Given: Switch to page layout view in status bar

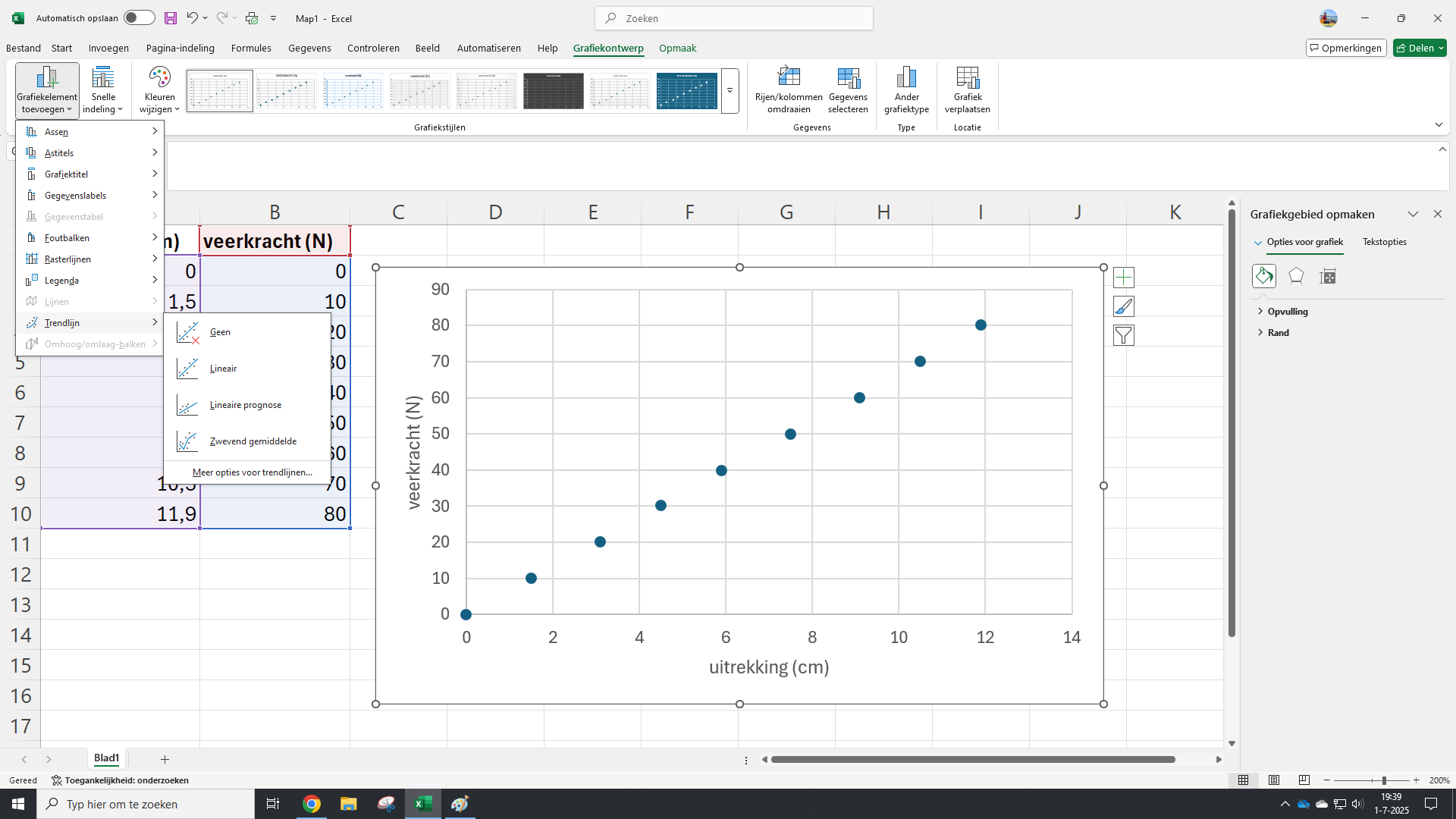Looking at the screenshot, I should pos(1274,780).
